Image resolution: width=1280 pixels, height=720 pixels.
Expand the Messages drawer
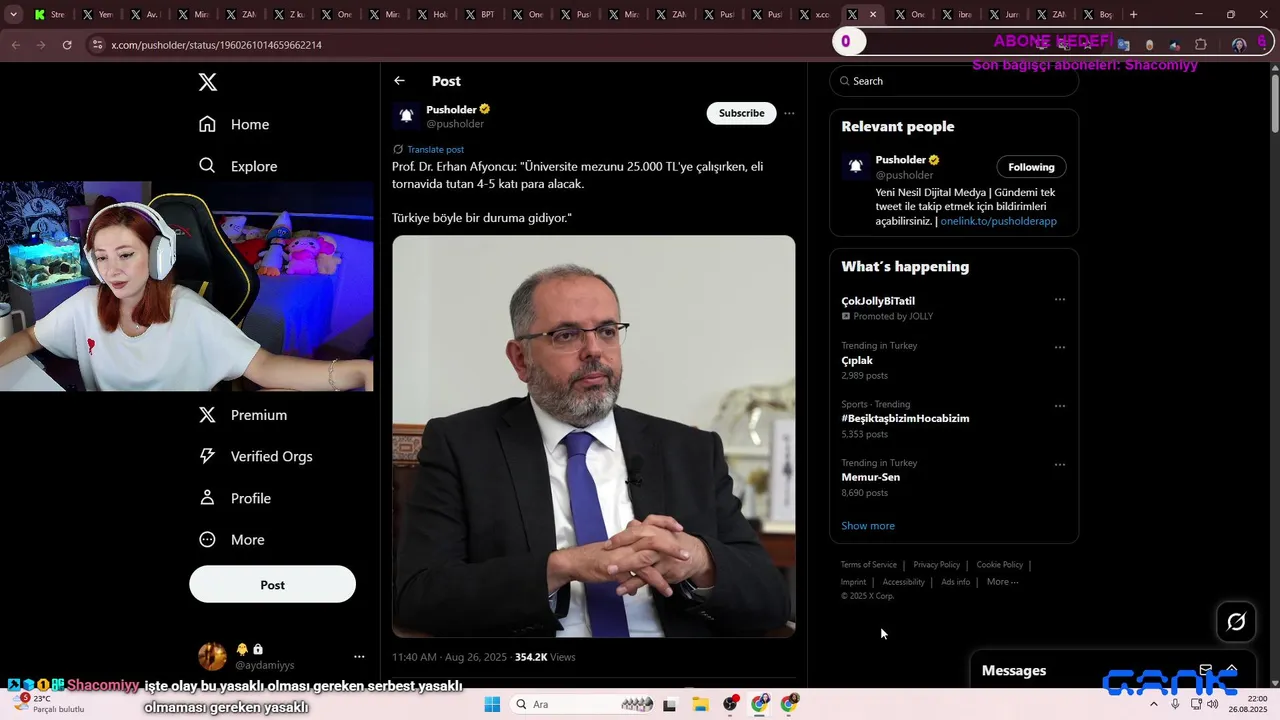[1232, 670]
